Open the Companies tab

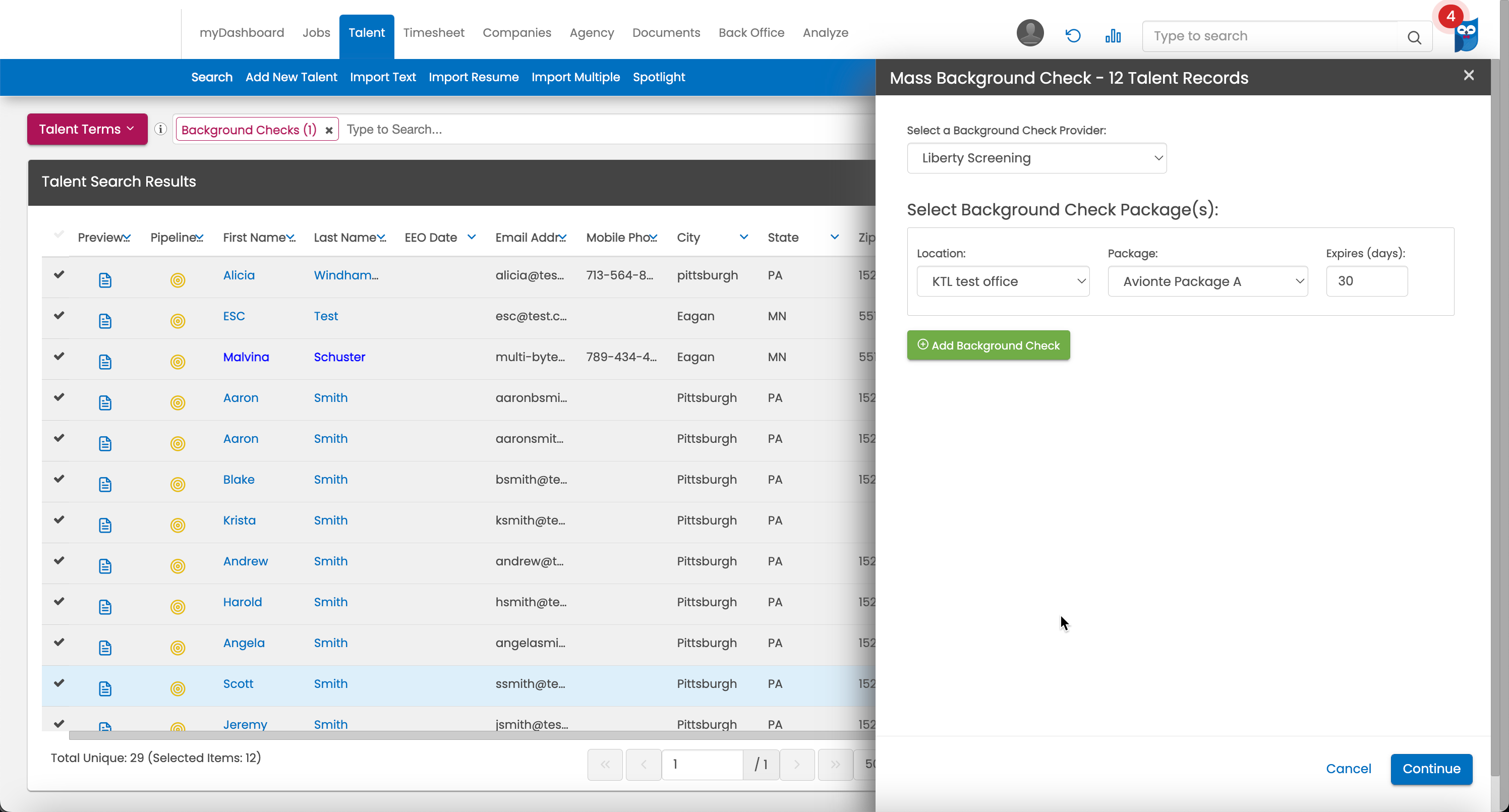(516, 33)
